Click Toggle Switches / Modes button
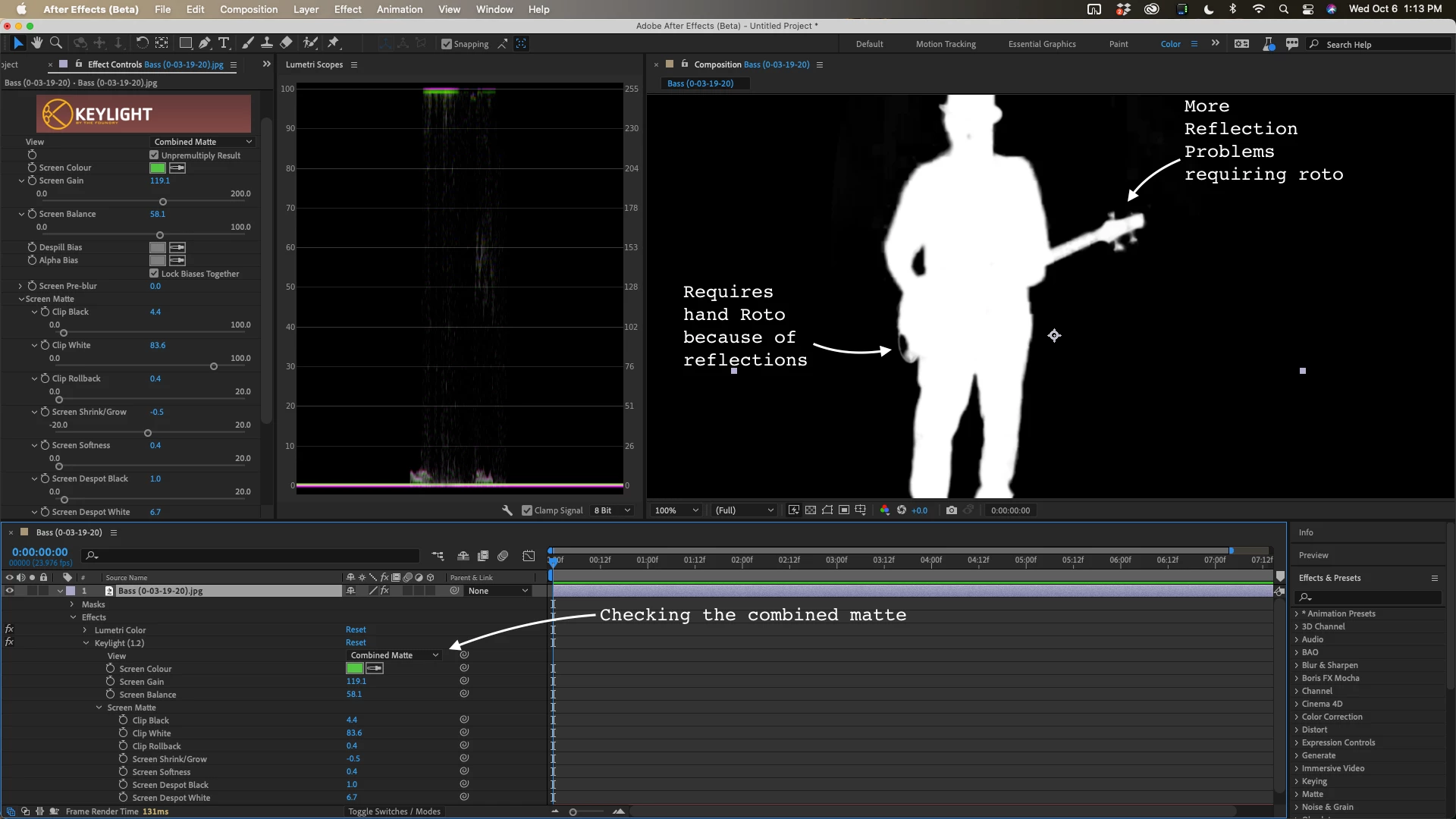Image resolution: width=1456 pixels, height=819 pixels. pyautogui.click(x=394, y=811)
